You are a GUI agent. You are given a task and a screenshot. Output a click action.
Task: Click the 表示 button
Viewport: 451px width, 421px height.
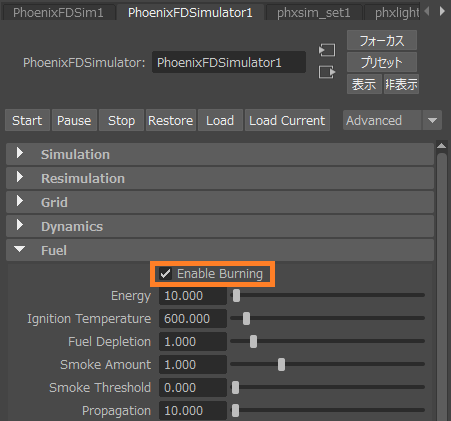point(364,84)
